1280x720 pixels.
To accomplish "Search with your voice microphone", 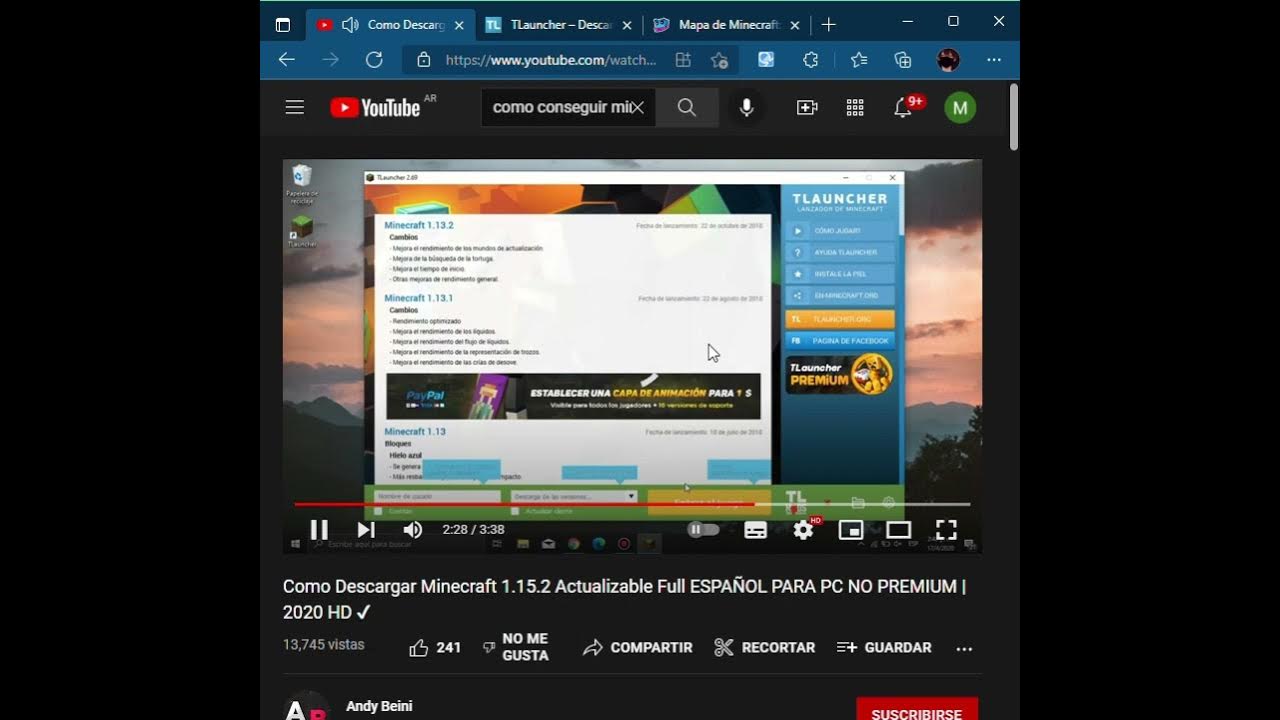I will [x=746, y=107].
